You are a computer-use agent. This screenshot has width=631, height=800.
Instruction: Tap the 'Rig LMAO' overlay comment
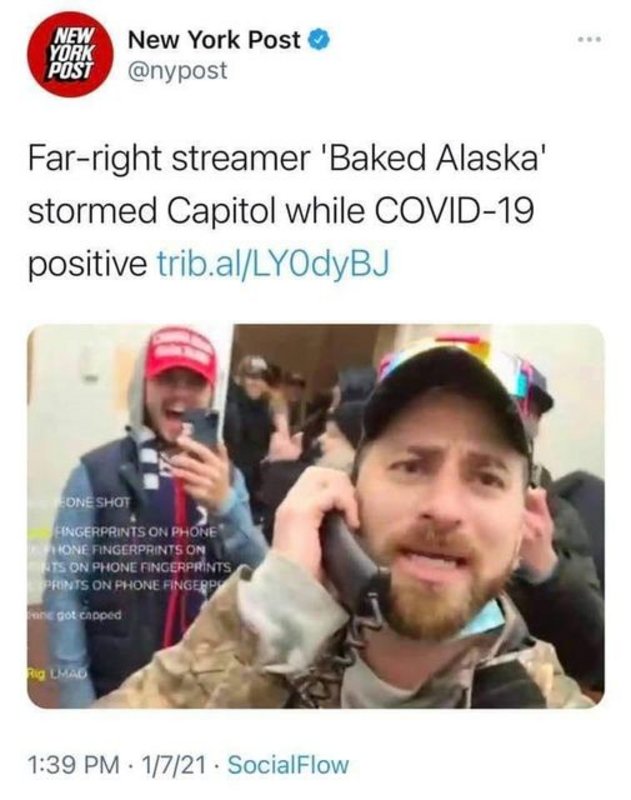click(58, 674)
